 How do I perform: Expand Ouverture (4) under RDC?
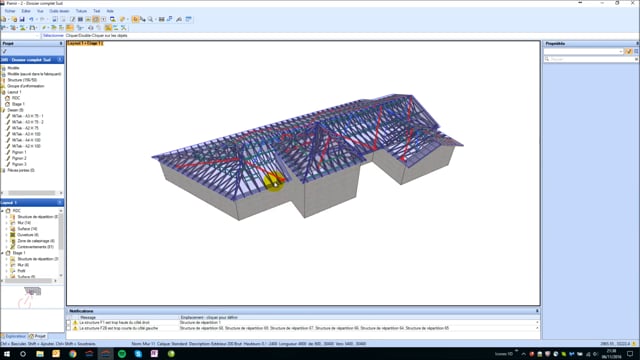[7, 235]
